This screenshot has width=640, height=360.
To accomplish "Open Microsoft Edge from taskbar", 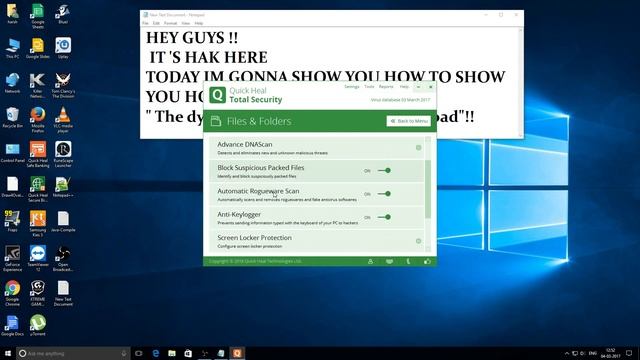I will [156, 353].
